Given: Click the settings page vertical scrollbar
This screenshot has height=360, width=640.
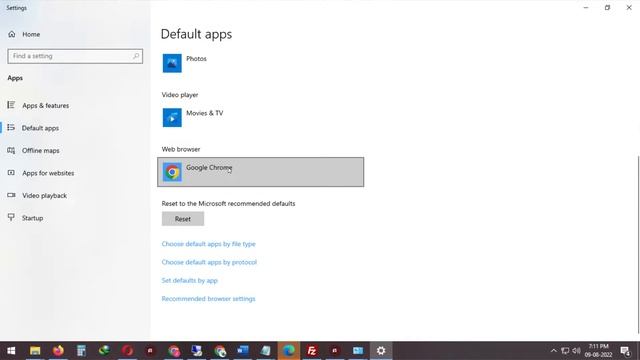Looking at the screenshot, I should point(638,244).
